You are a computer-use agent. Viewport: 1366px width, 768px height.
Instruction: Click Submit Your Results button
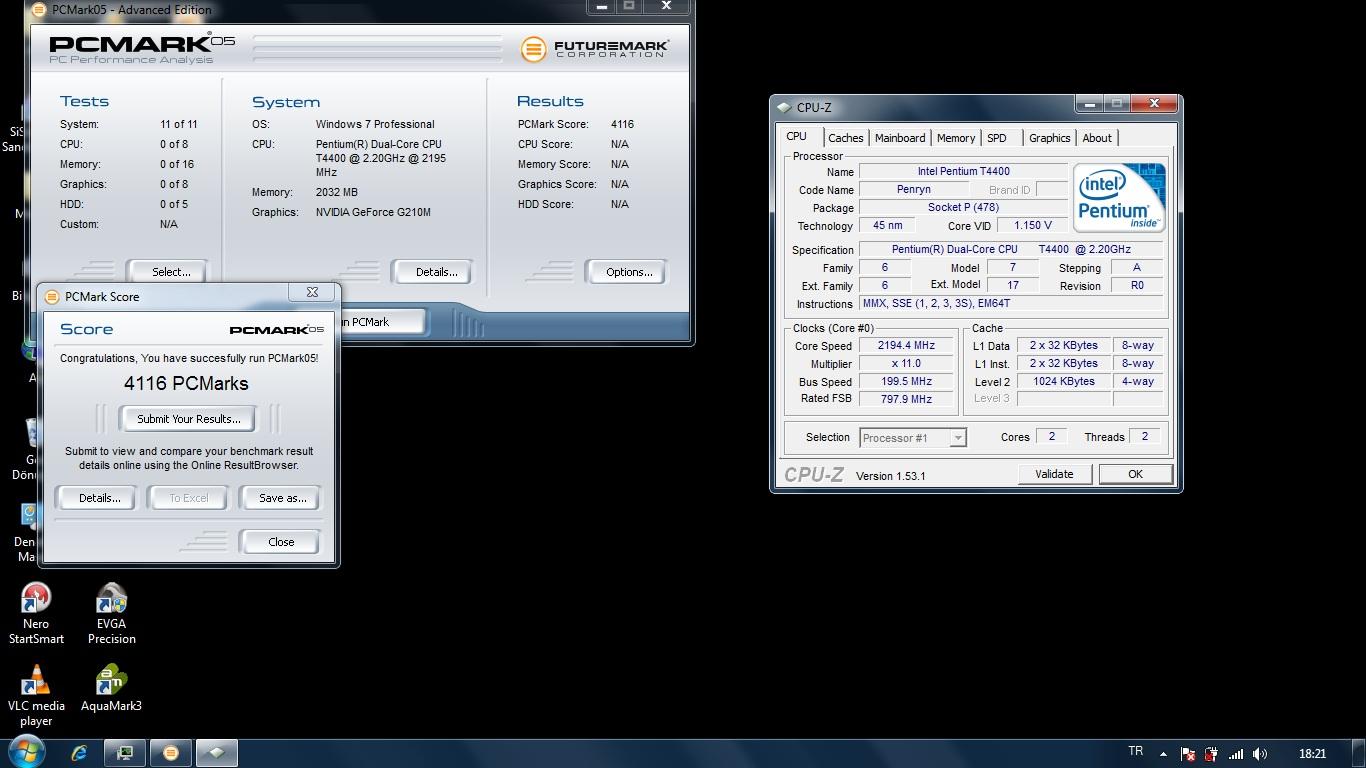[189, 419]
